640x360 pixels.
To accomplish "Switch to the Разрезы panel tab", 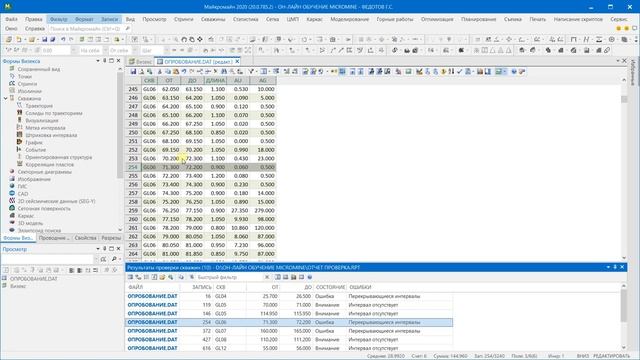I will pyautogui.click(x=111, y=238).
